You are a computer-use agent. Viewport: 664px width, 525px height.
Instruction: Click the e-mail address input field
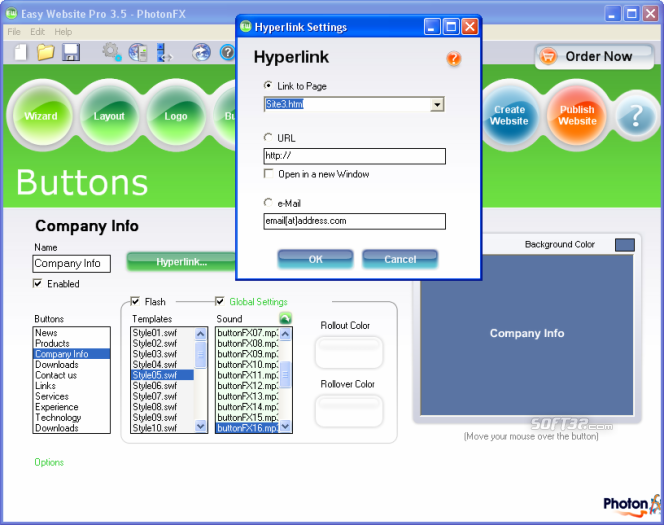[x=354, y=221]
